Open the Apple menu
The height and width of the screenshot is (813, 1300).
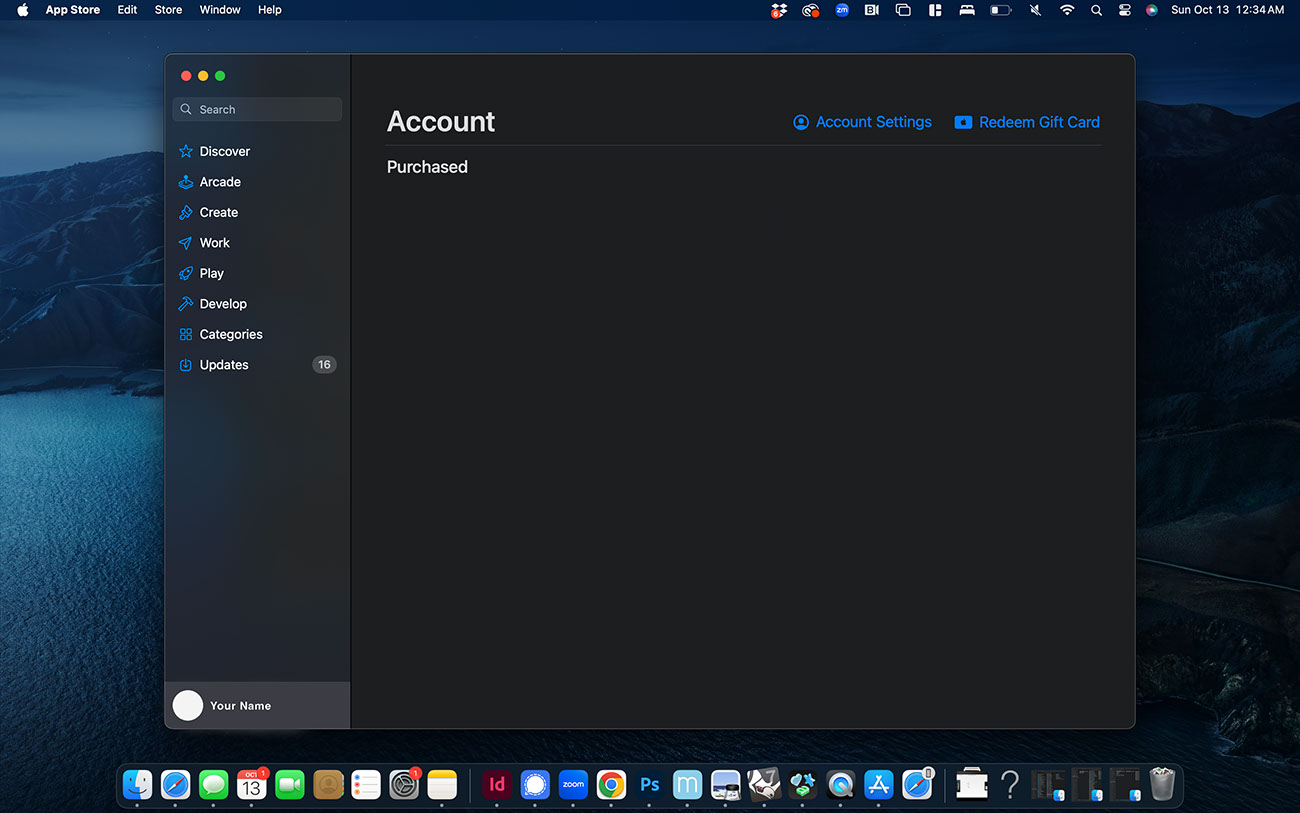22,10
